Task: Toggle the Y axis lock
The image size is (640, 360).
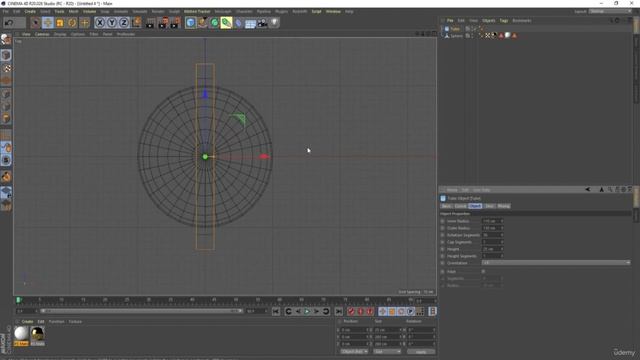Action: click(112, 22)
